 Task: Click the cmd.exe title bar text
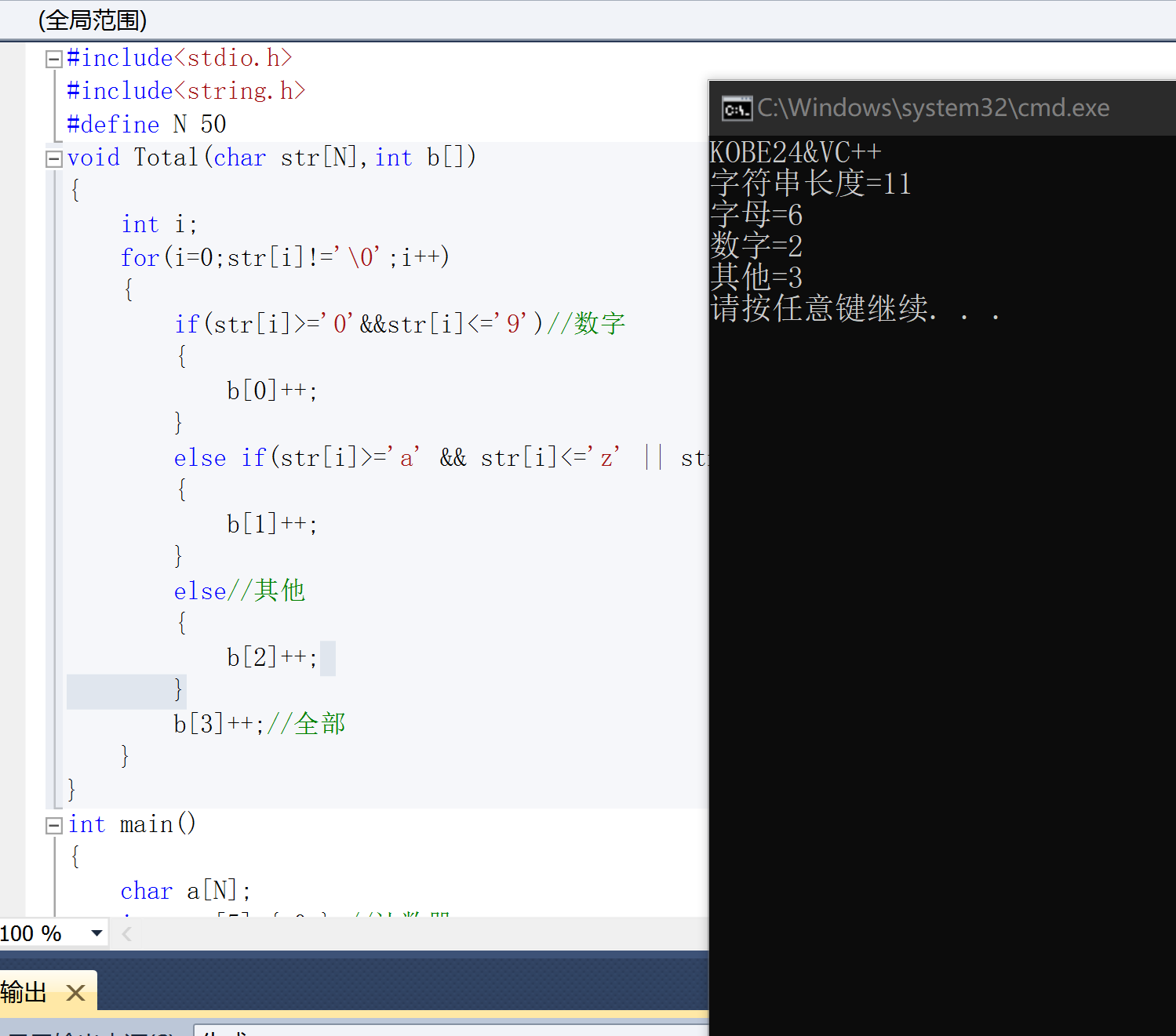click(x=933, y=107)
